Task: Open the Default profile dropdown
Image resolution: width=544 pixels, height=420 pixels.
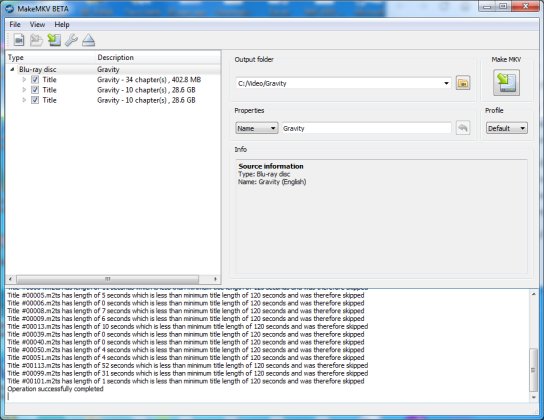Action: tap(507, 128)
